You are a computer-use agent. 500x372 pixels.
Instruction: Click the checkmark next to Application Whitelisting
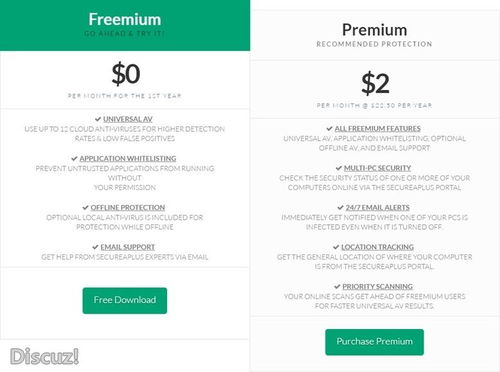pyautogui.click(x=74, y=158)
